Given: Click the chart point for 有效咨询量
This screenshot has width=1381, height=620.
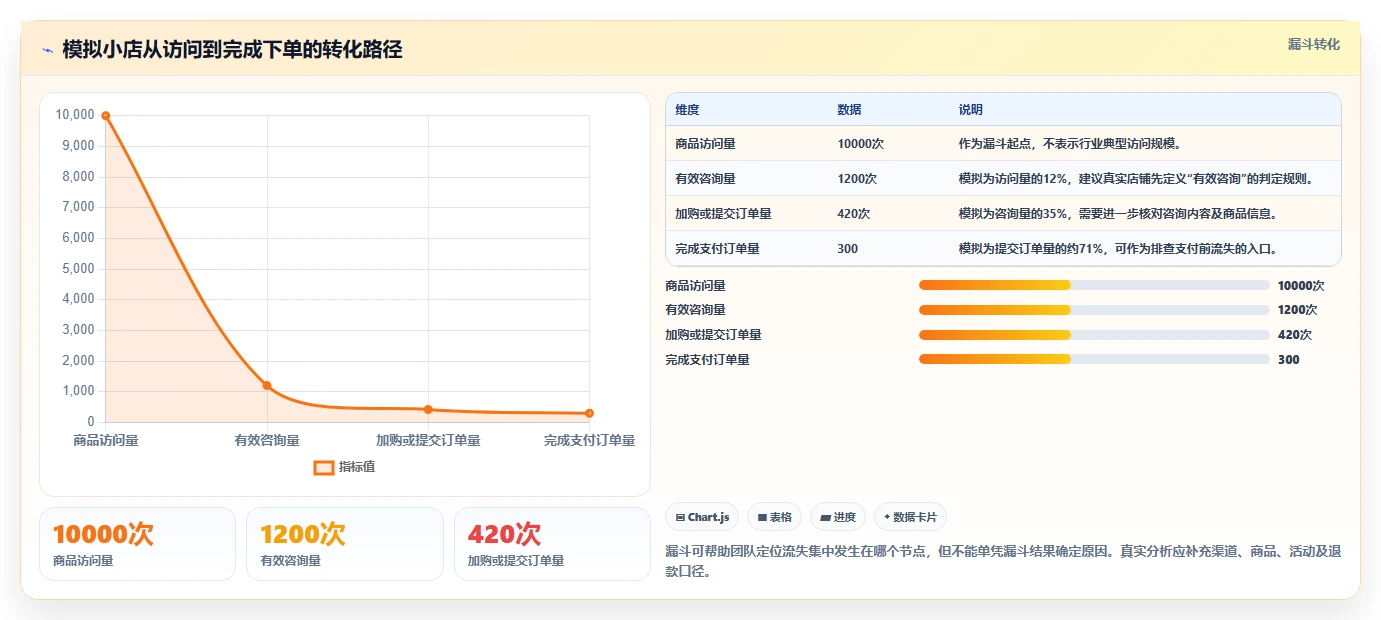Looking at the screenshot, I should [x=267, y=385].
